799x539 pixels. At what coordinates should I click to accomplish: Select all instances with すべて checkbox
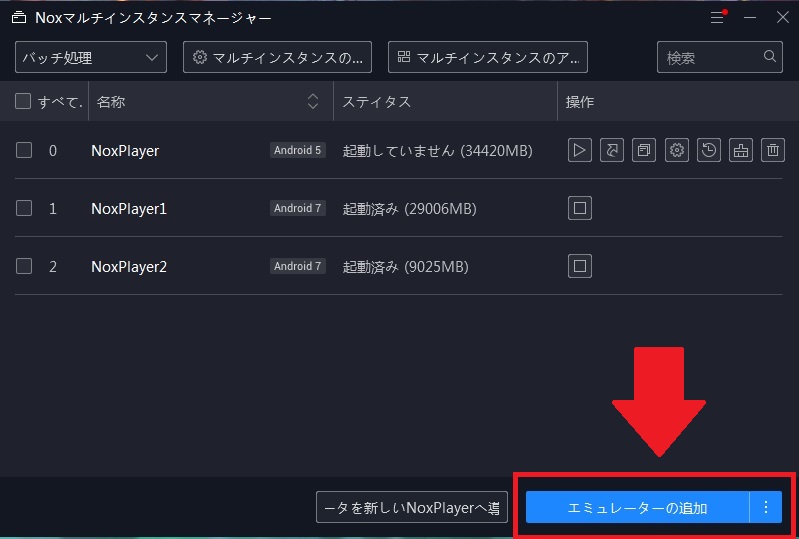[23, 101]
